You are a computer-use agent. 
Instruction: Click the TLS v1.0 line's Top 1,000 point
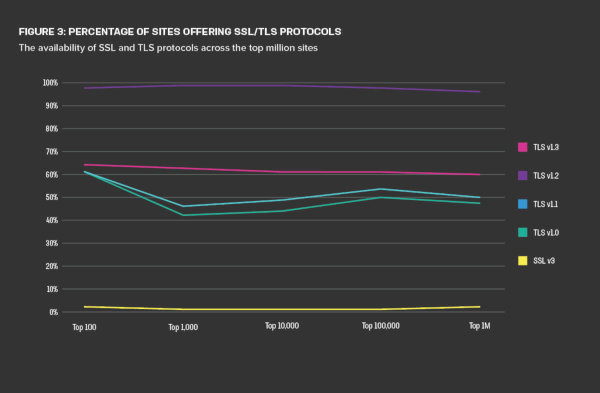point(183,215)
